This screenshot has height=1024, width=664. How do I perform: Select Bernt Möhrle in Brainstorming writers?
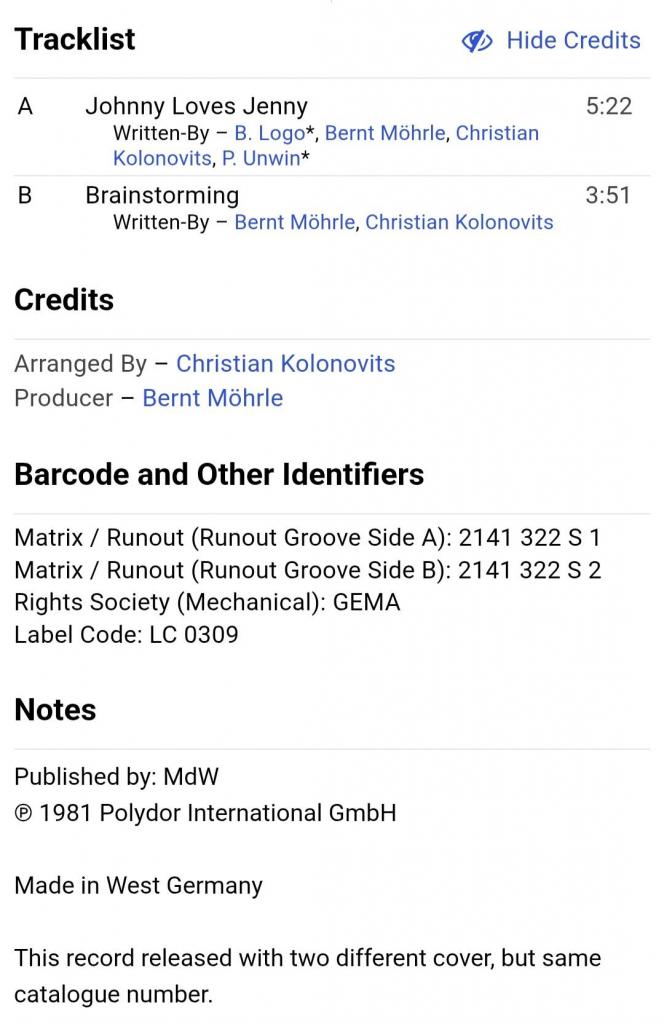pyautogui.click(x=294, y=222)
